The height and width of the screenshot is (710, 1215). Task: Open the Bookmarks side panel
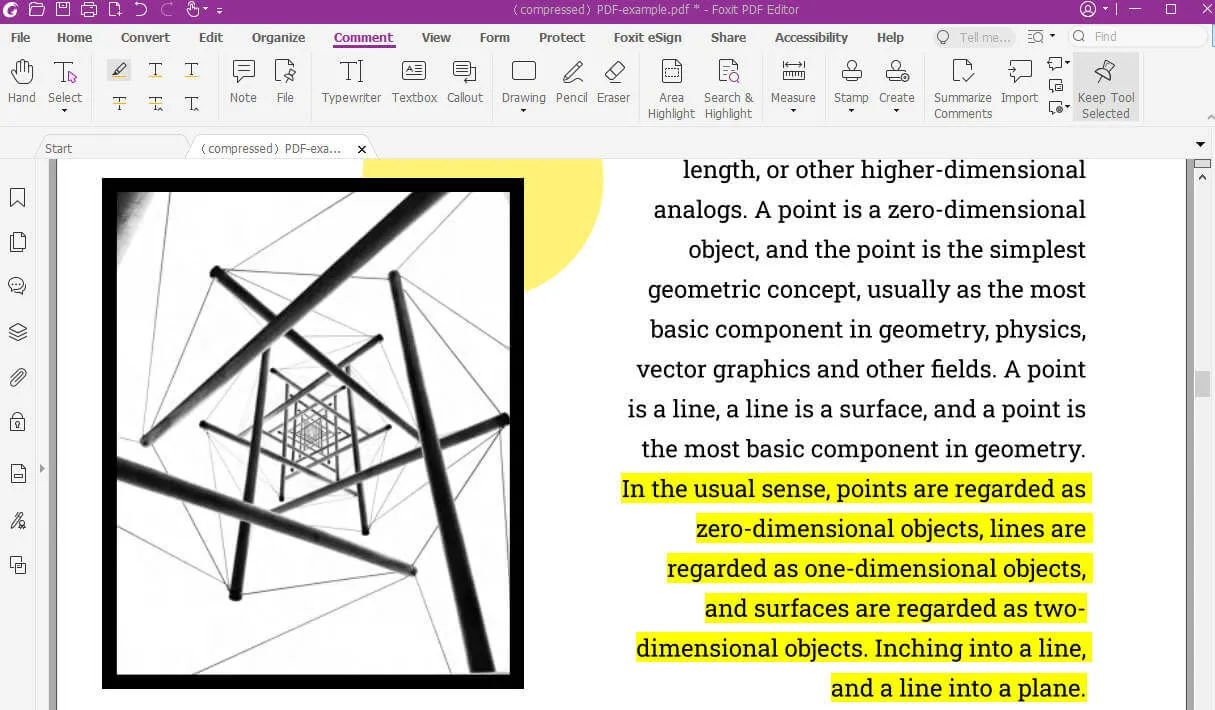click(x=17, y=198)
